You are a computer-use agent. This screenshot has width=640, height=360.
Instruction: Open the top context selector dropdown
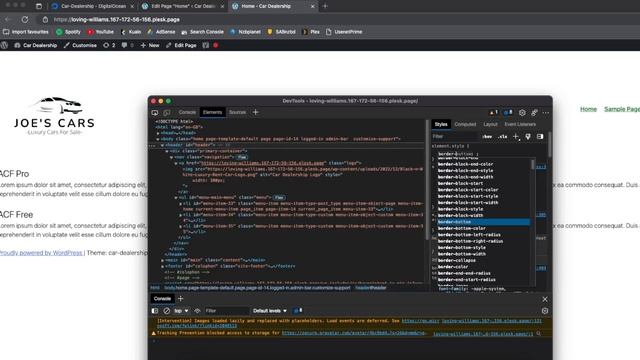(181, 311)
